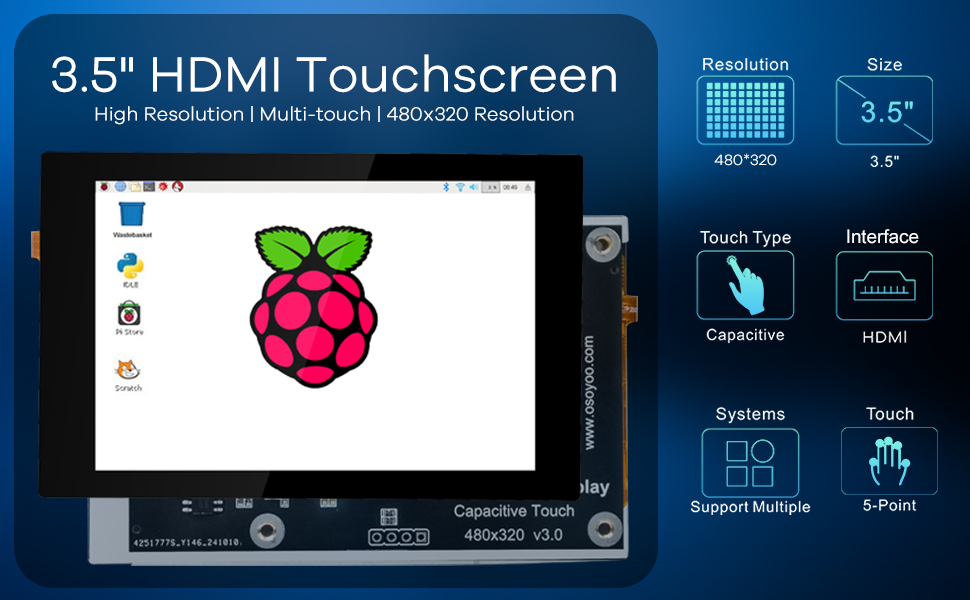
Task: Click the Capacitive pointing hand icon
Action: [x=745, y=285]
